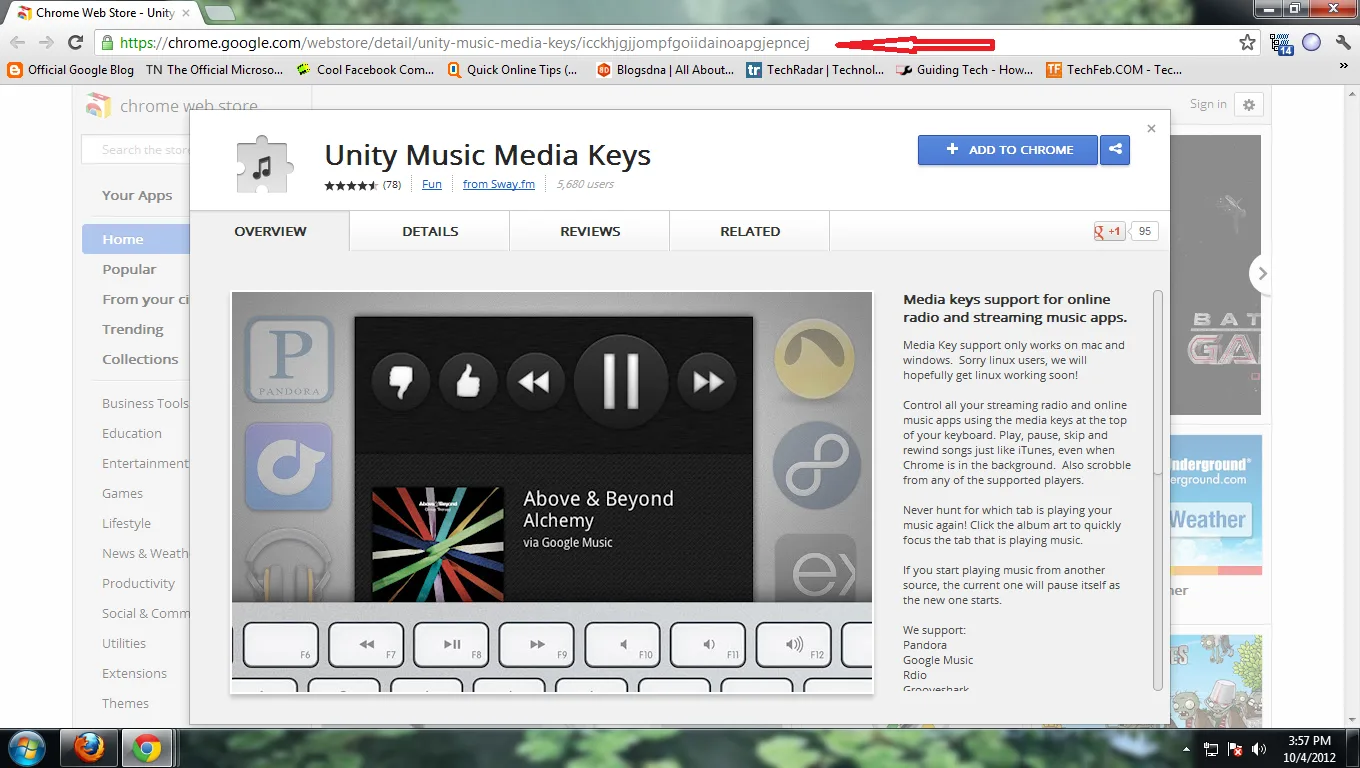Click the ADD TO CHROME button
1360x768 pixels.
coord(1007,149)
